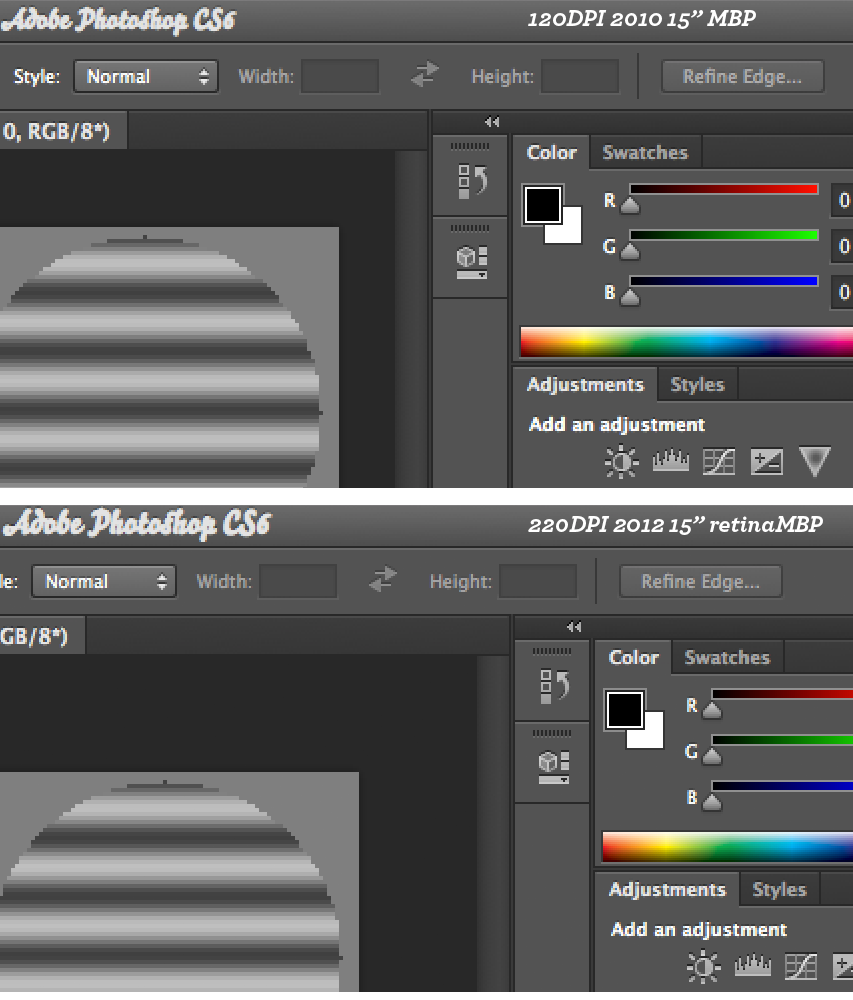Screen dimensions: 853x1000
Task: Switch to Adjustments tab in the 120DPI panel
Action: [x=585, y=385]
